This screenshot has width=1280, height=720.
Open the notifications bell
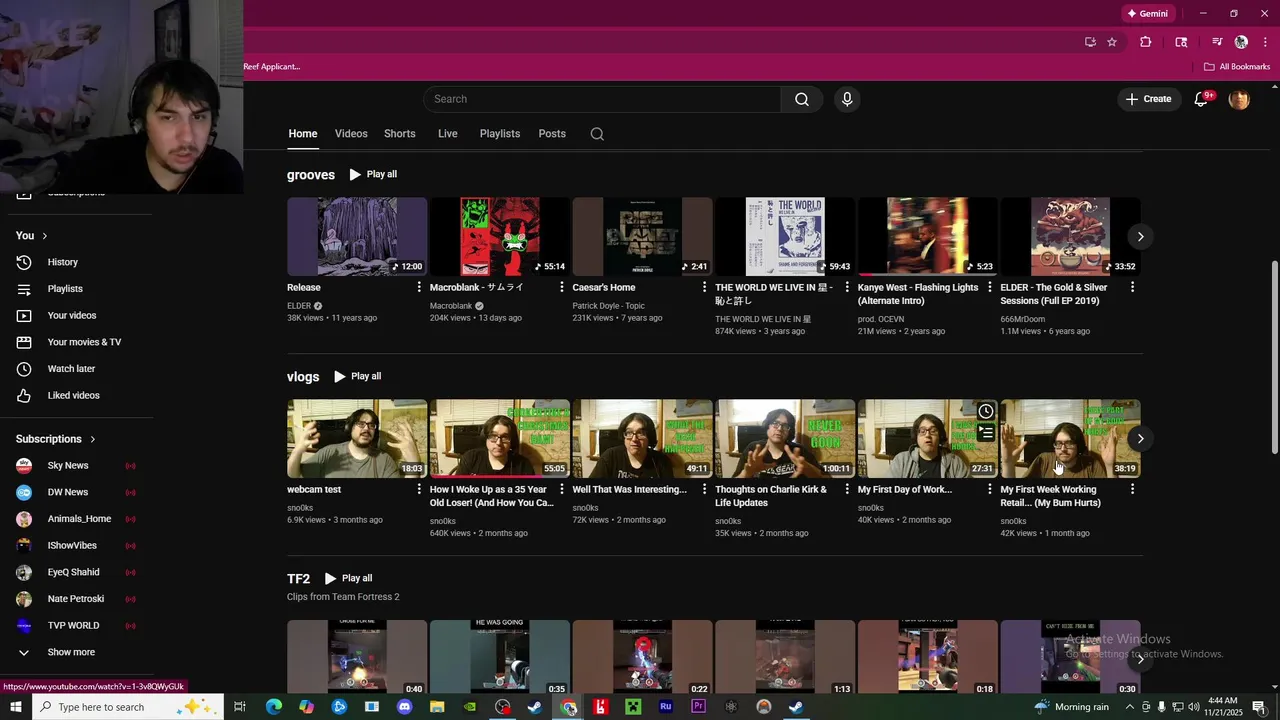(x=1202, y=99)
